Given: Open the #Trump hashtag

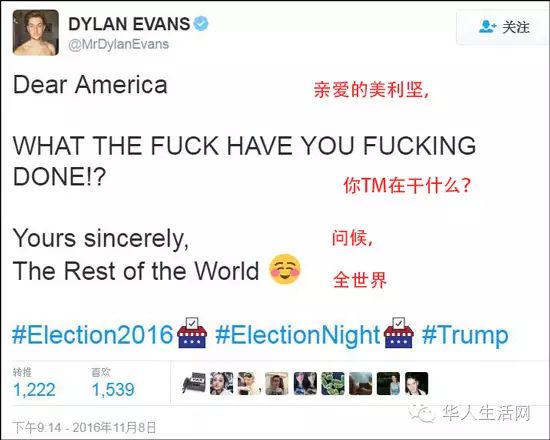Looking at the screenshot, I should (465, 335).
